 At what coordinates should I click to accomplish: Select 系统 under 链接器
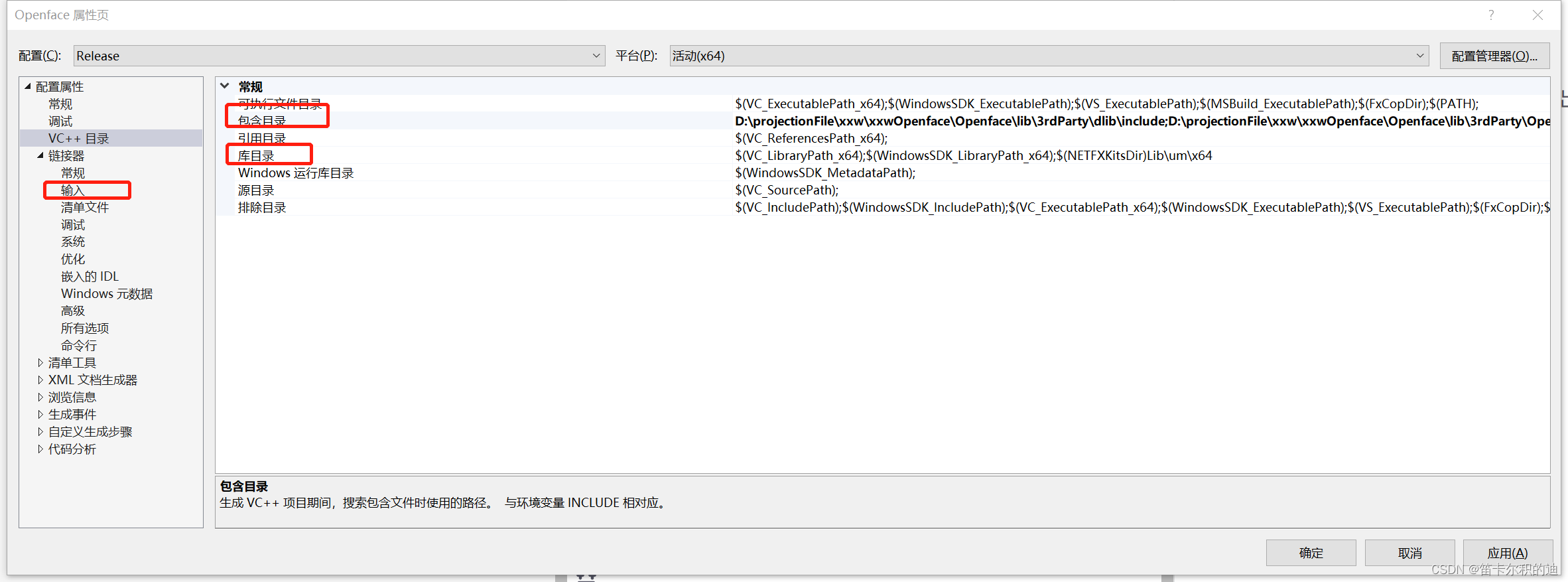pos(73,242)
